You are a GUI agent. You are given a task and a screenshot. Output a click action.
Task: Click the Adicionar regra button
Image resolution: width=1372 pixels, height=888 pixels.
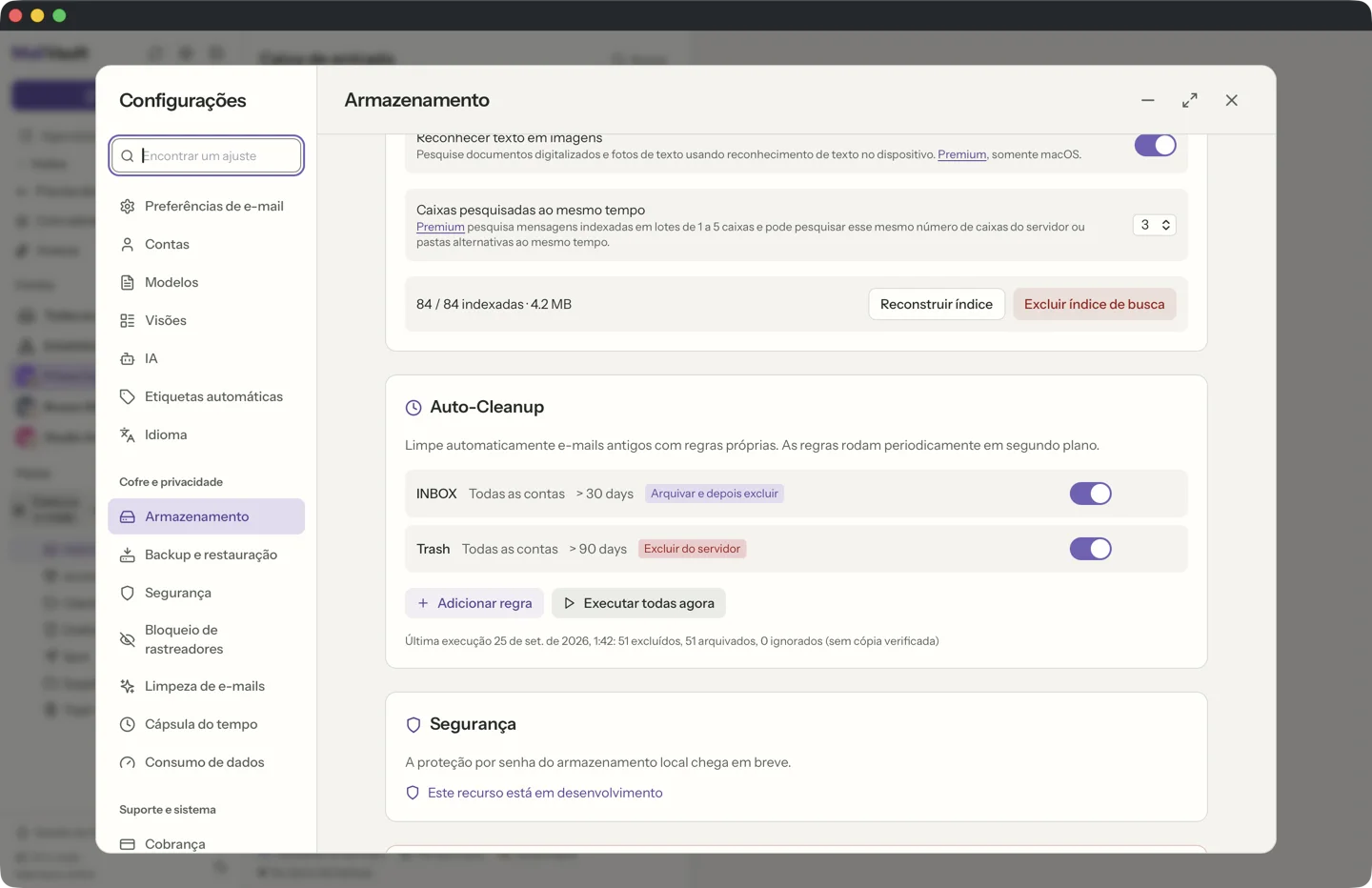474,603
